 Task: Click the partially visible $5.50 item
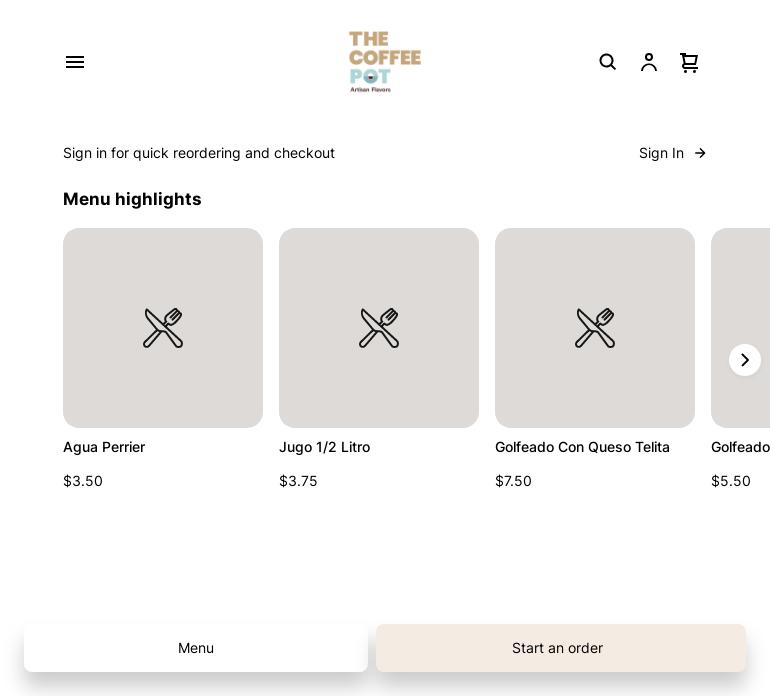[731, 481]
